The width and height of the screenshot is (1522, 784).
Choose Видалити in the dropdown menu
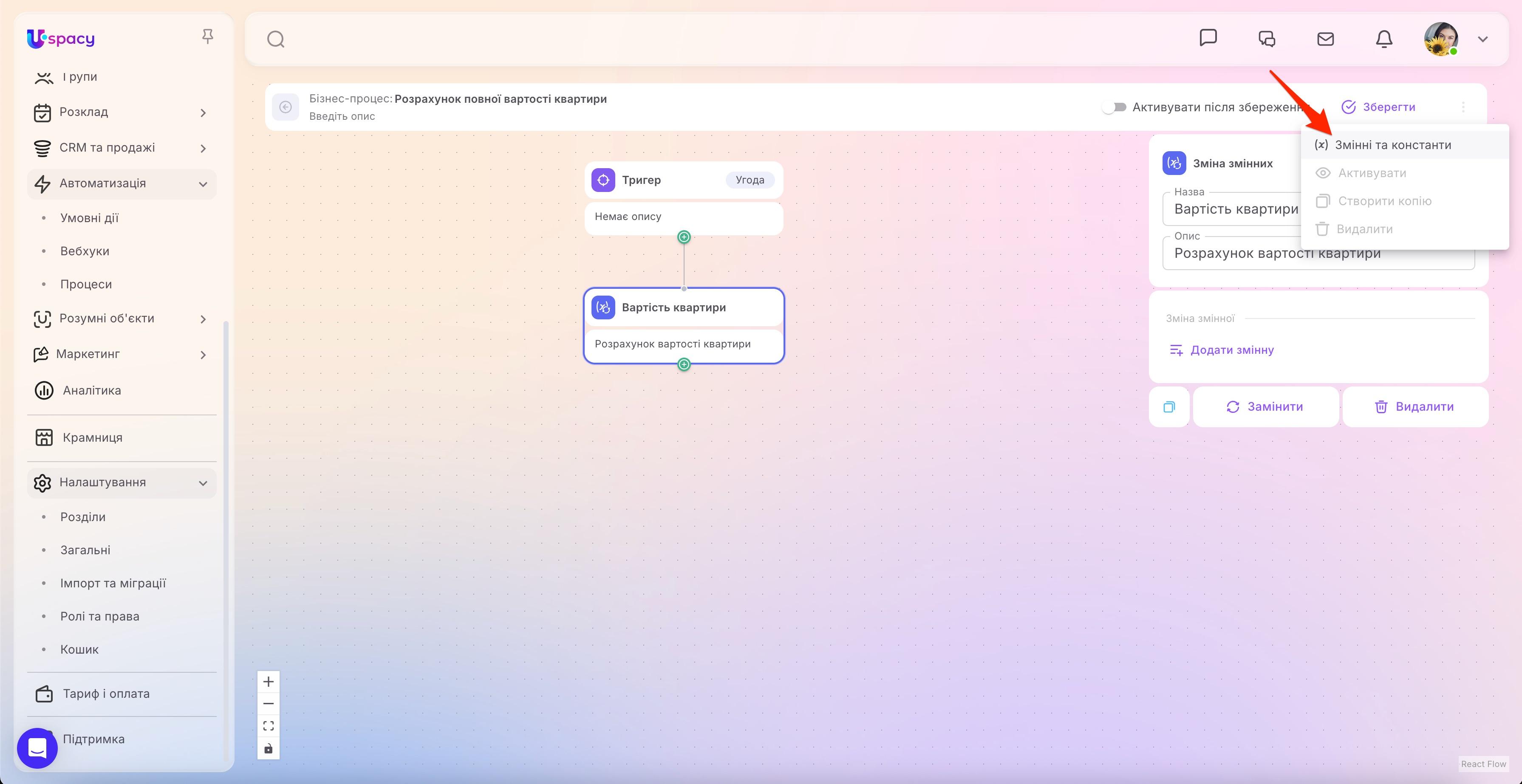pyautogui.click(x=1405, y=229)
